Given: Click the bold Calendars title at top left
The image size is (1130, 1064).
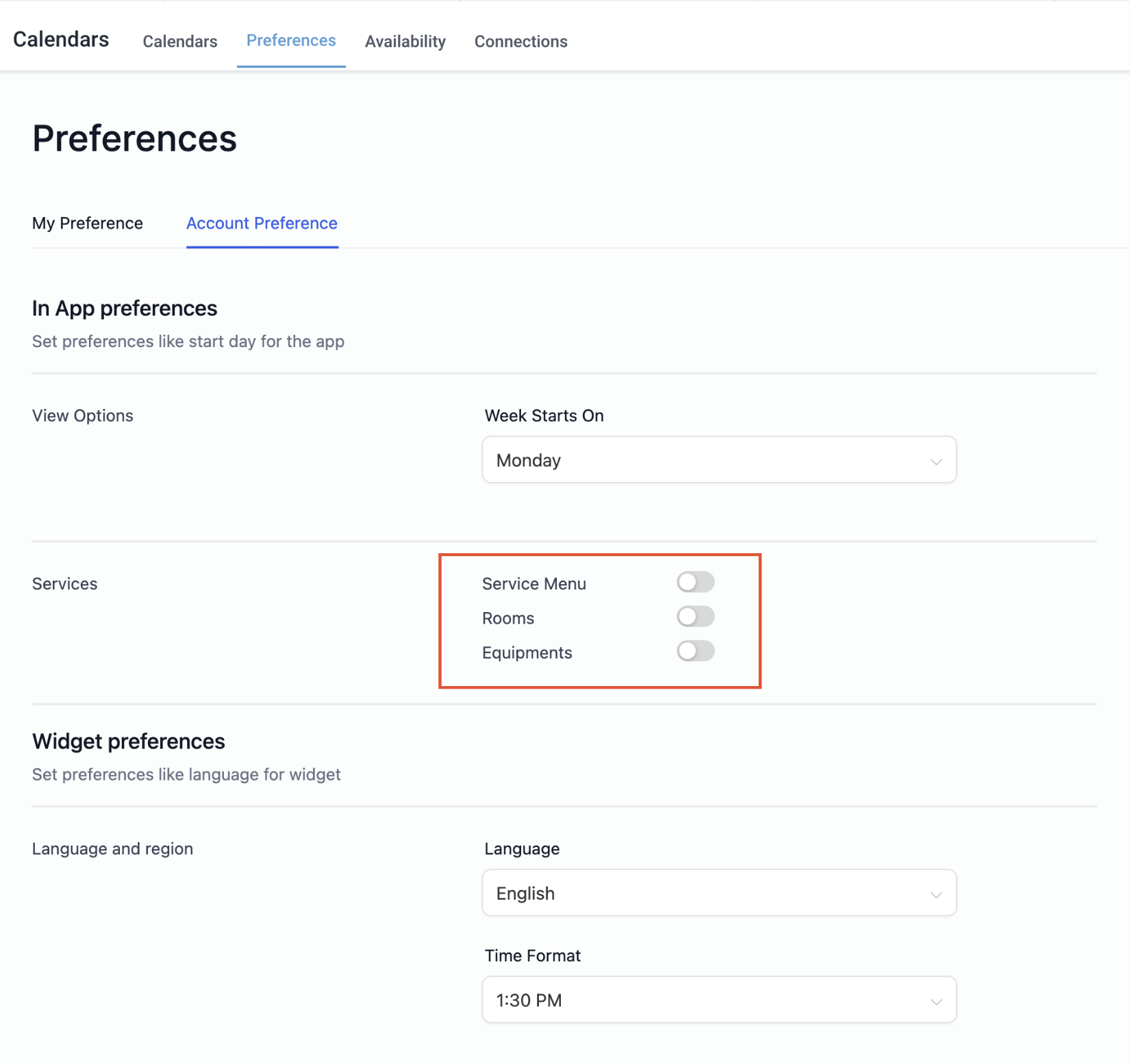Looking at the screenshot, I should (61, 40).
